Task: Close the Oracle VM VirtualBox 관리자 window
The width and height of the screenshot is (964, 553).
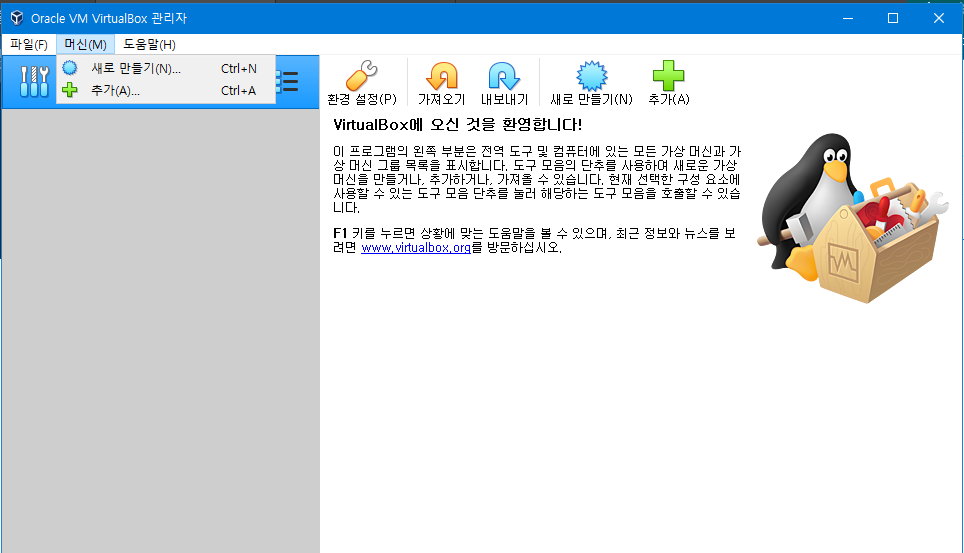Action: pyautogui.click(x=939, y=18)
